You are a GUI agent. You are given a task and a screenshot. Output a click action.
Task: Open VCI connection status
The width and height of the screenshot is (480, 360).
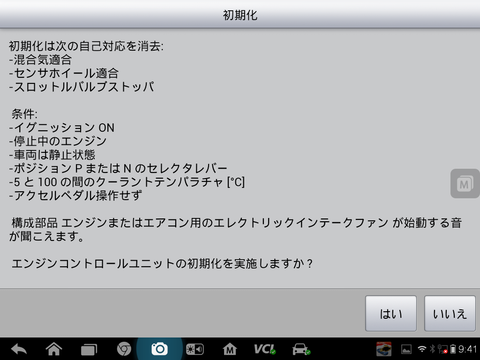point(265,349)
